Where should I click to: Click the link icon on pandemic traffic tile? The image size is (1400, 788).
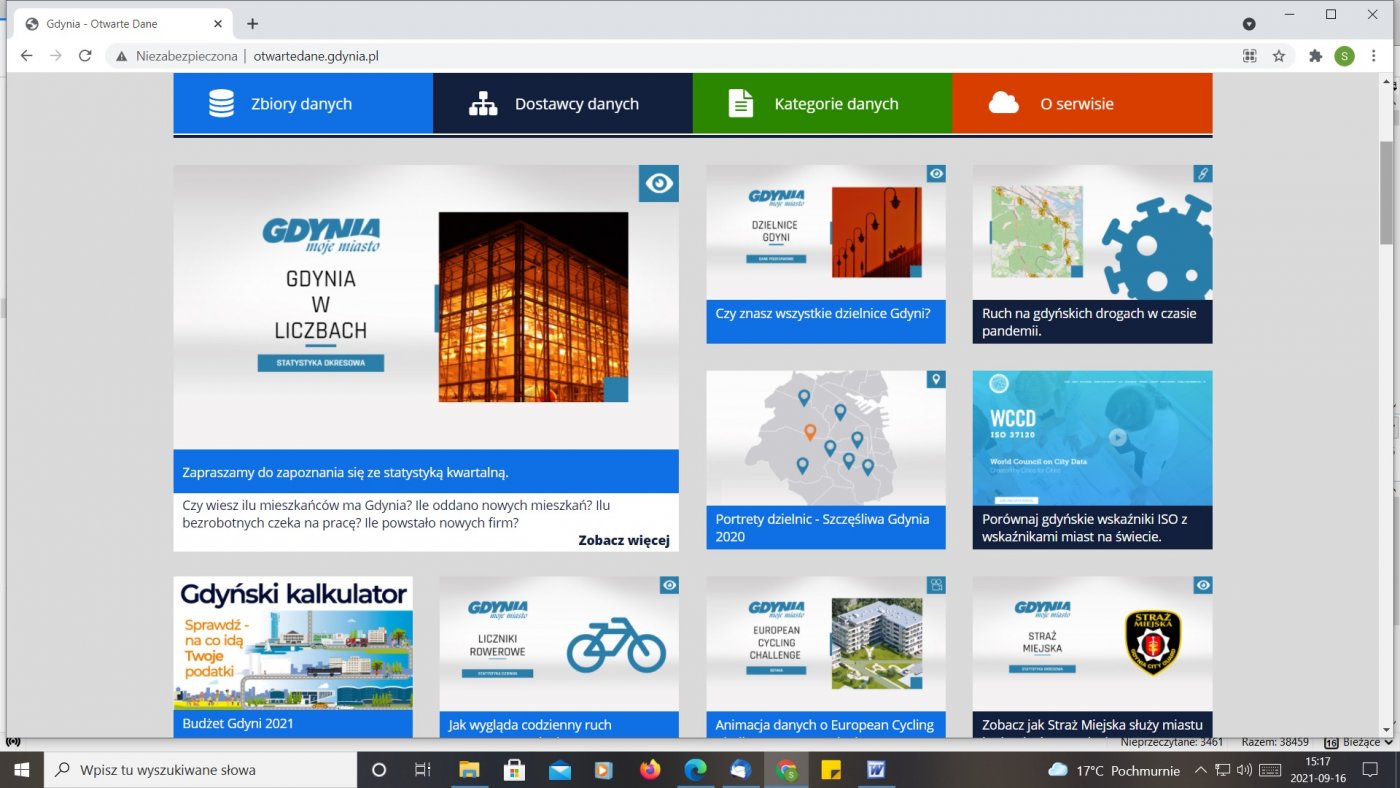(x=1203, y=174)
